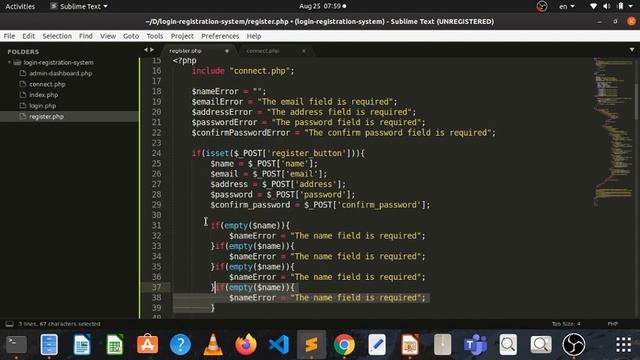640x360 pixels.
Task: Change the Tab Size: 4 setting
Action: coord(566,324)
